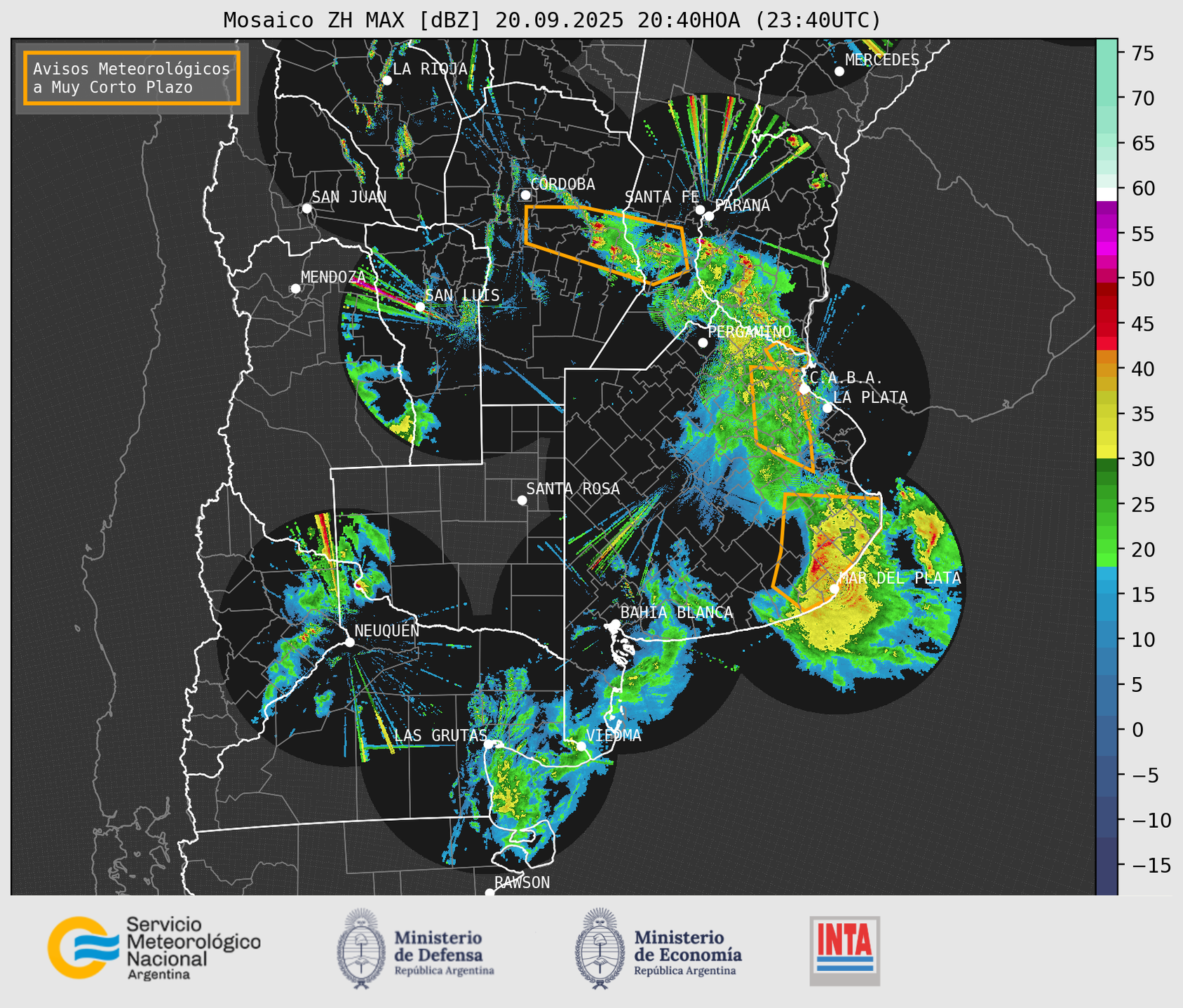Image resolution: width=1183 pixels, height=1008 pixels.
Task: Click the Avisos Meteorológicos a Muy Corto Plazo legend box
Action: [132, 78]
